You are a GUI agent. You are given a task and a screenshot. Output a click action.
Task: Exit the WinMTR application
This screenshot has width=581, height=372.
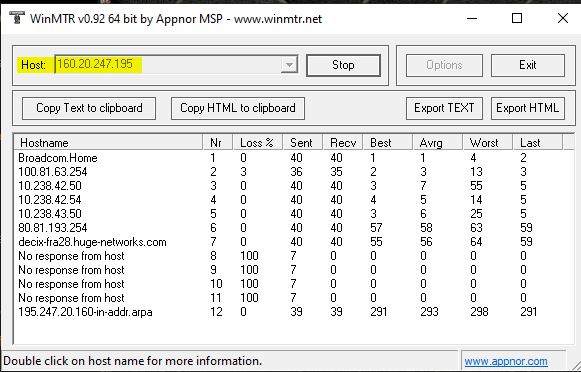coord(528,65)
